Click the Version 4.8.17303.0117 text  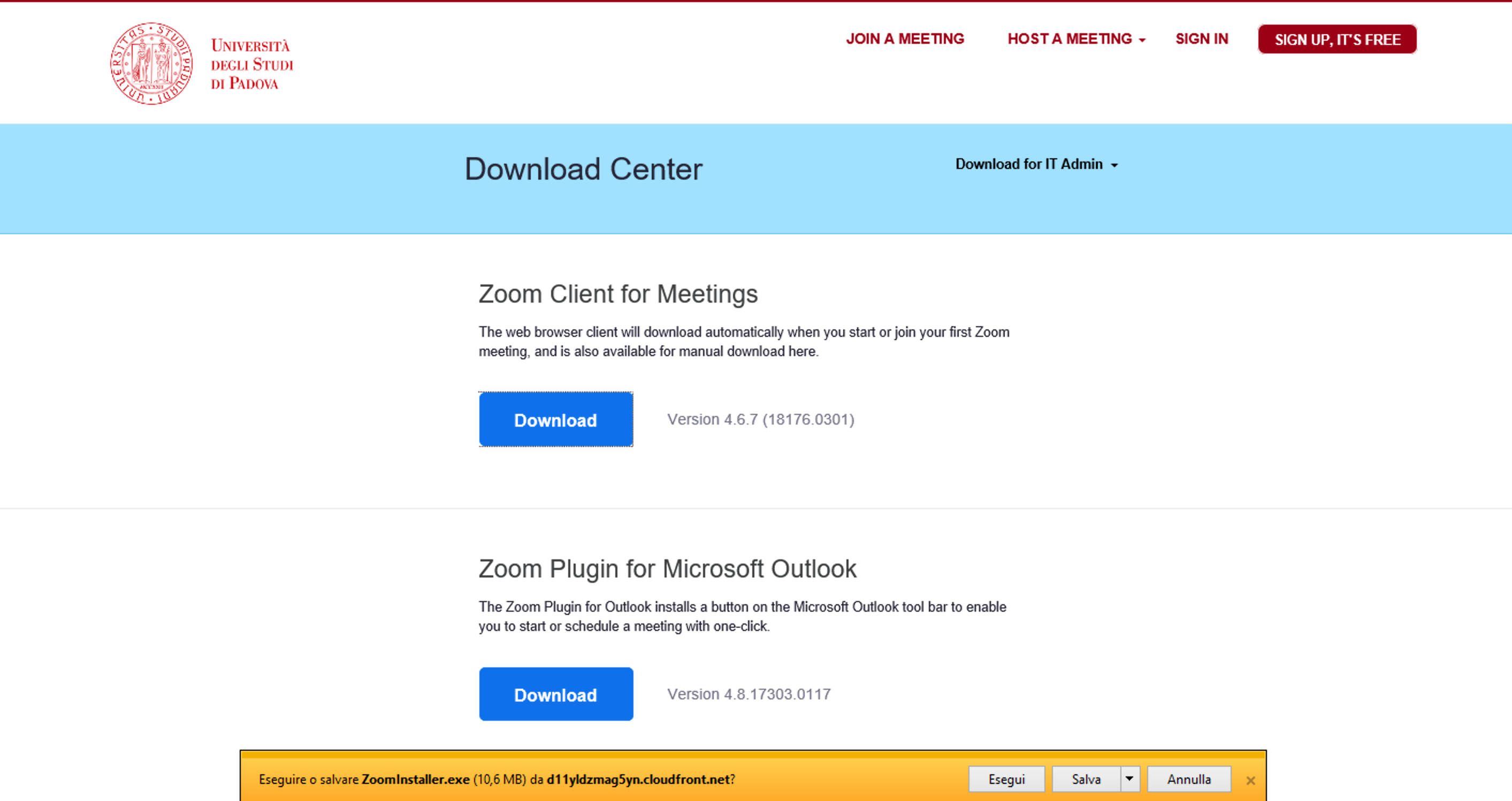pos(749,694)
